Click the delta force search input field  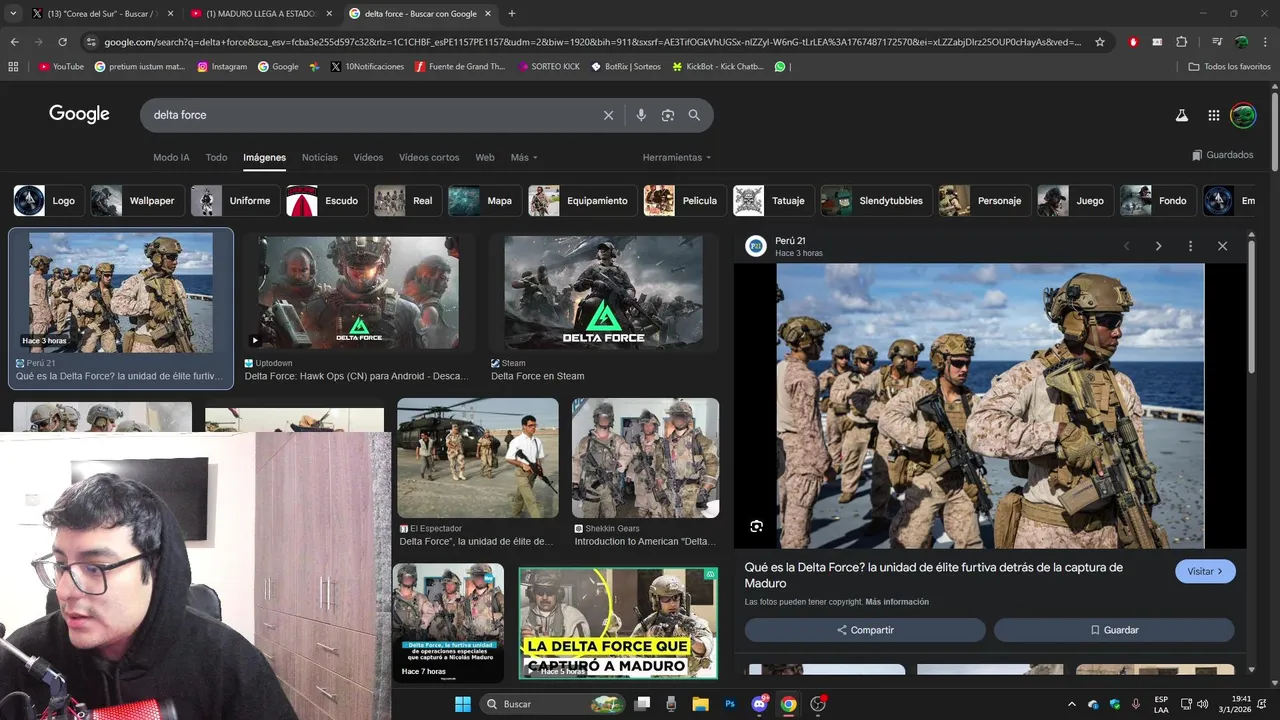370,115
